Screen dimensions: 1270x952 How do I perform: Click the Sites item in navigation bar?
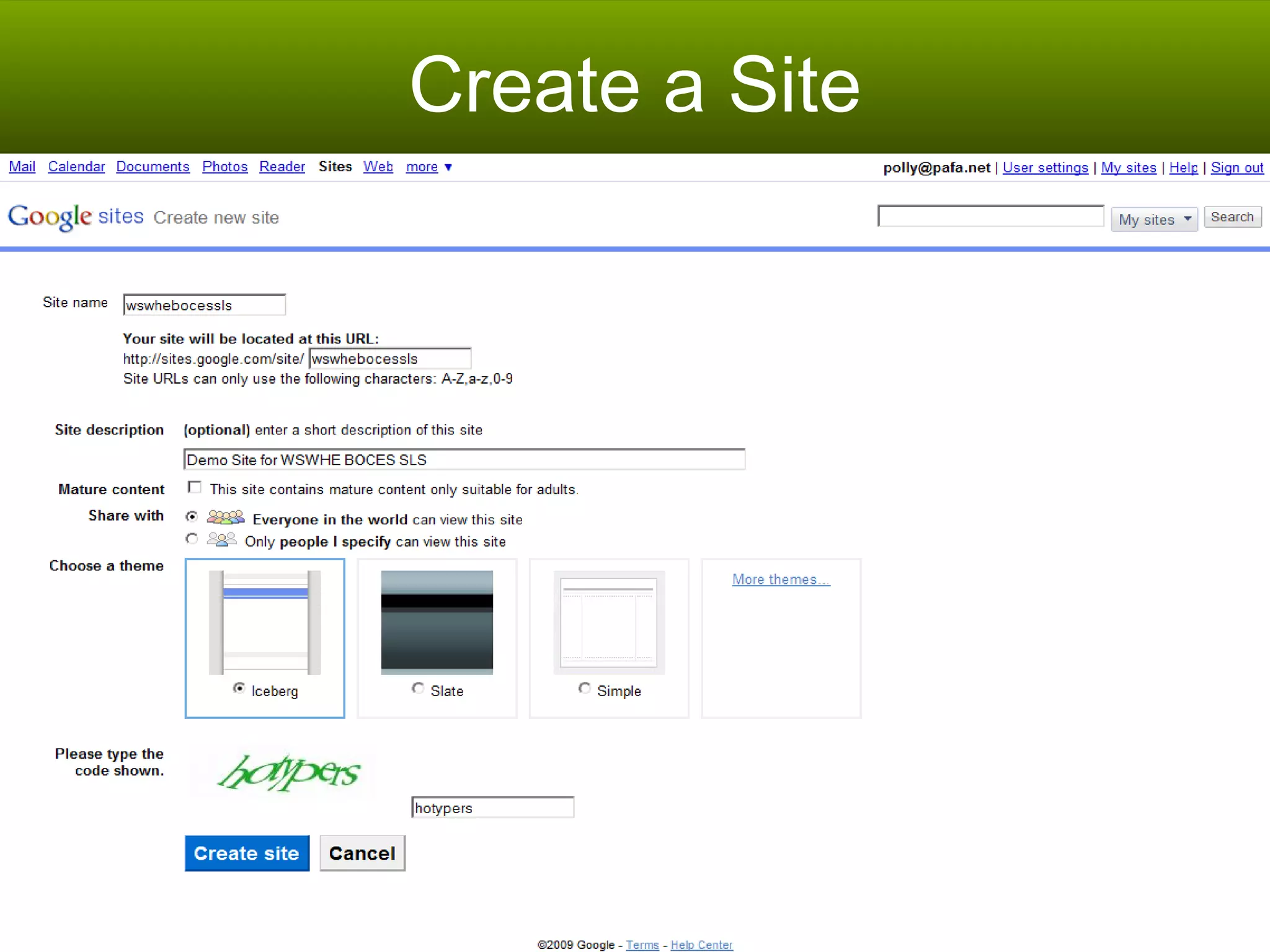(x=335, y=167)
